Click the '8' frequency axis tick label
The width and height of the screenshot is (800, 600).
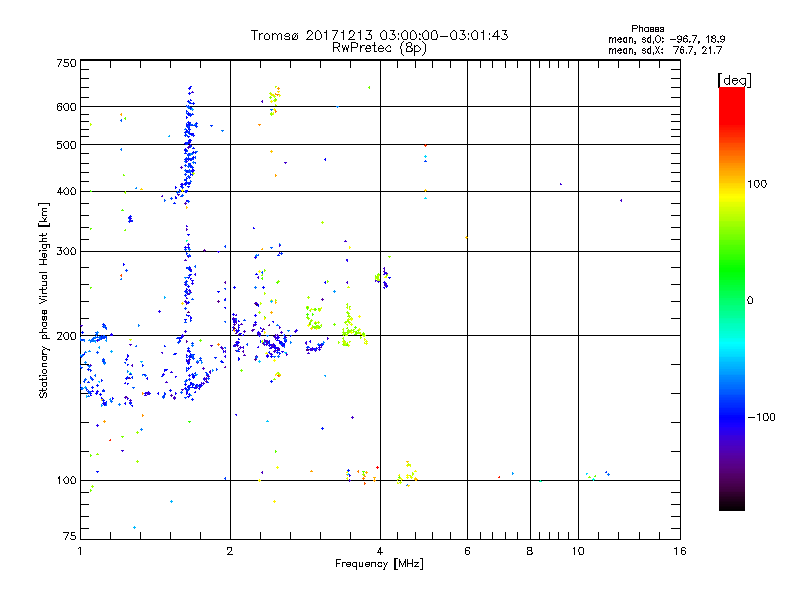point(530,551)
